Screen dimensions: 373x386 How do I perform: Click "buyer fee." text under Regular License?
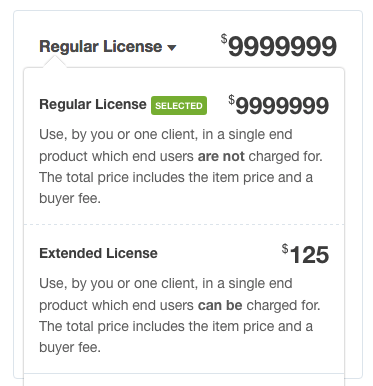tap(70, 199)
